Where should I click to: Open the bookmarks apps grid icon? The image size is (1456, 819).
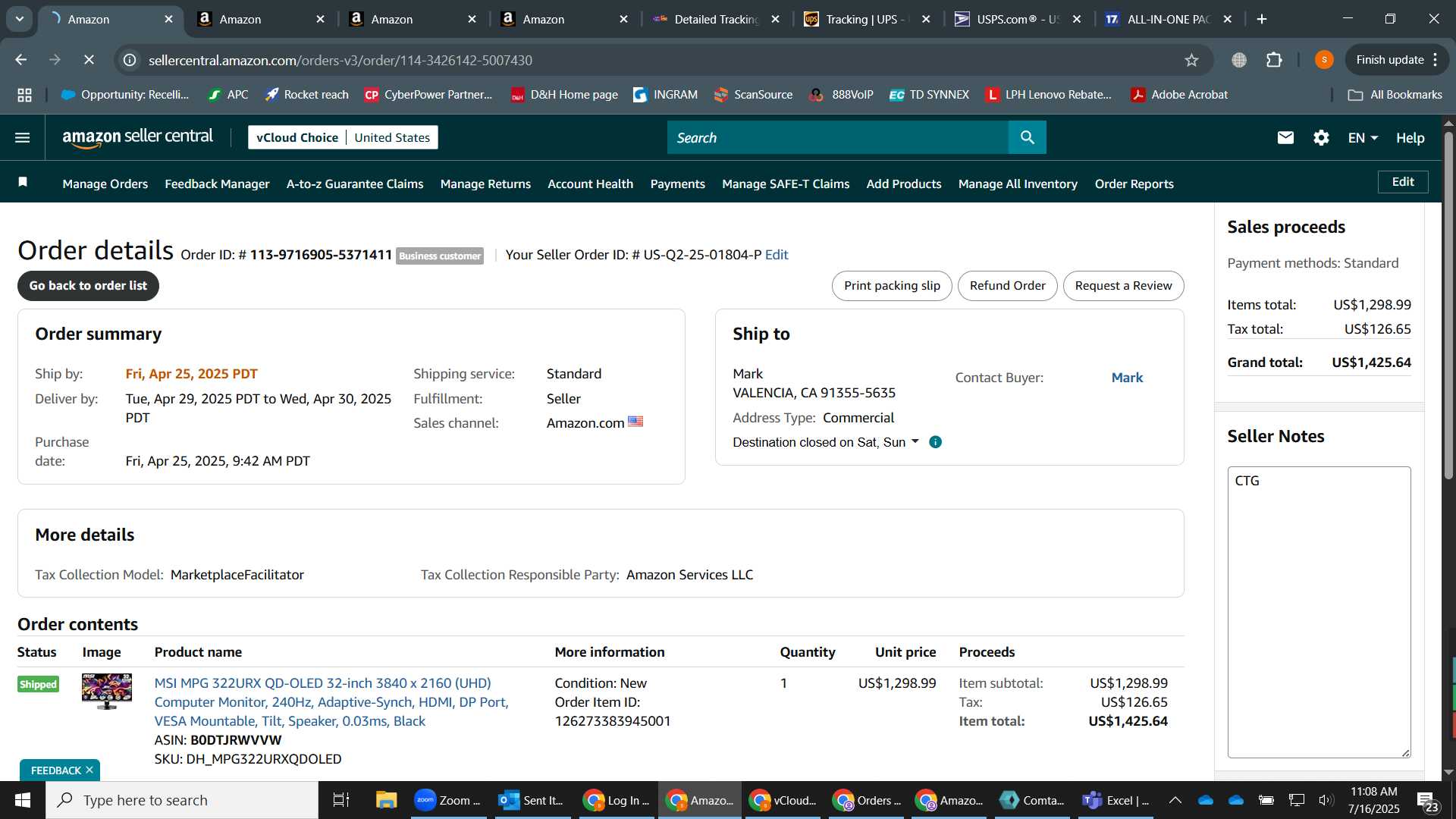coord(24,95)
